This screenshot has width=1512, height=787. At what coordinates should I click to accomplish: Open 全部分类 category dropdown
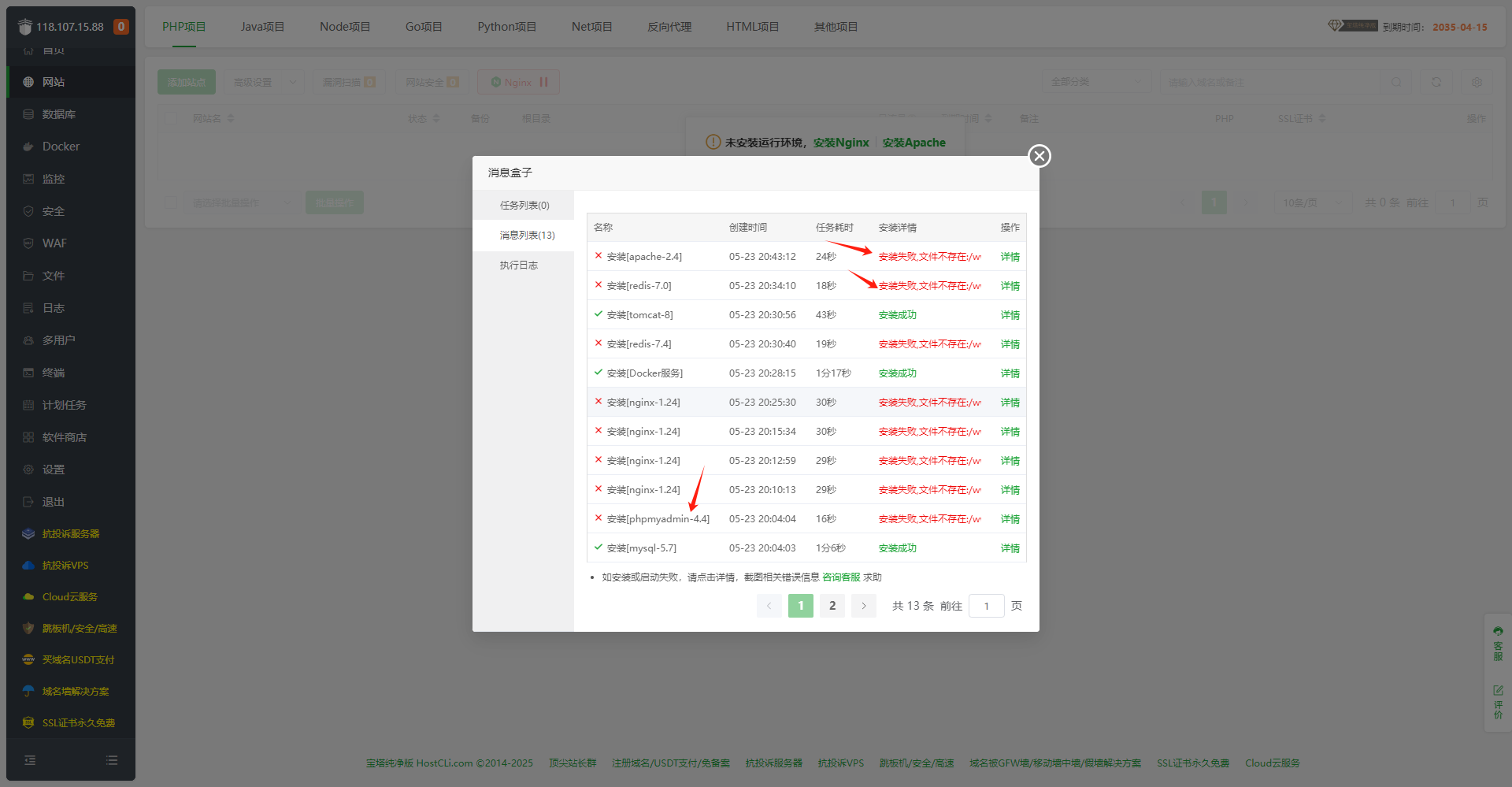[1096, 82]
